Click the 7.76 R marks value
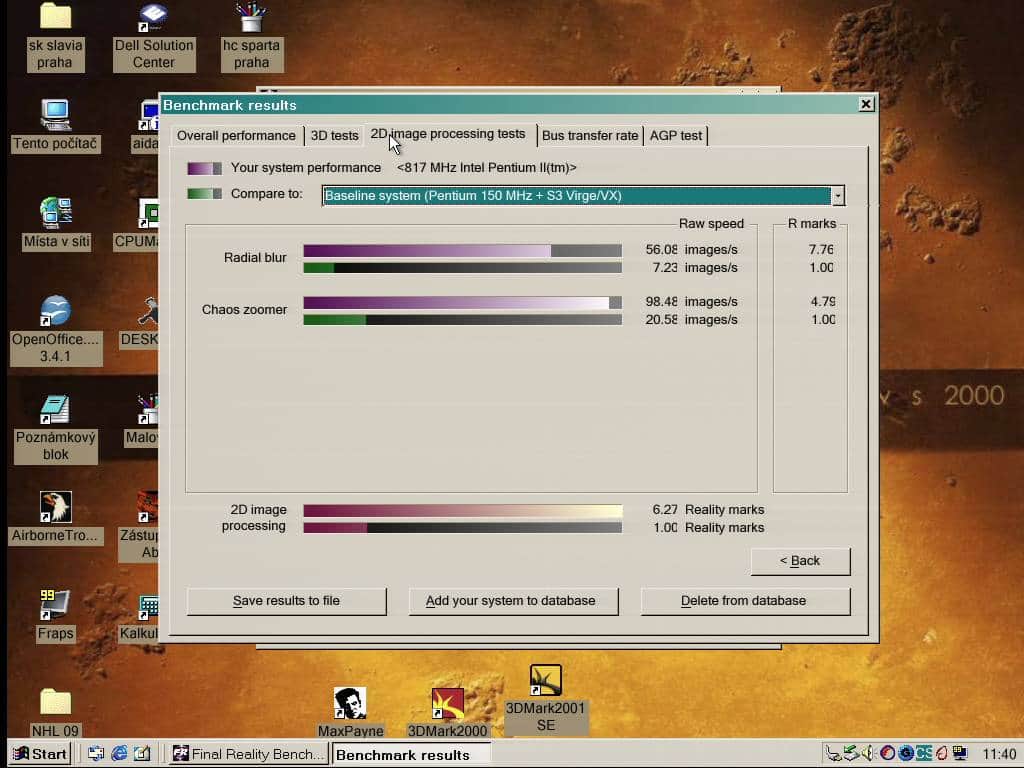Screen dimensions: 1024x768 click(x=821, y=249)
